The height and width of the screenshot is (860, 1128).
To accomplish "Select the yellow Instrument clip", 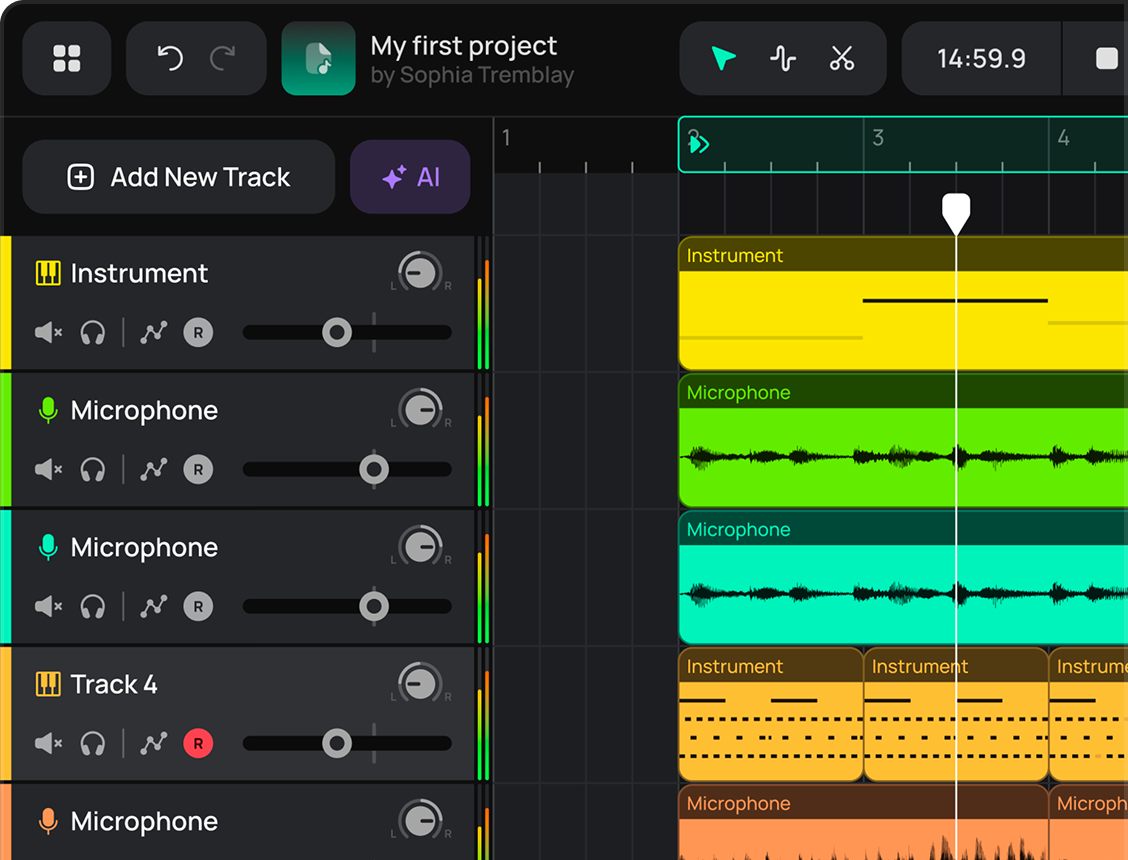I will [800, 315].
